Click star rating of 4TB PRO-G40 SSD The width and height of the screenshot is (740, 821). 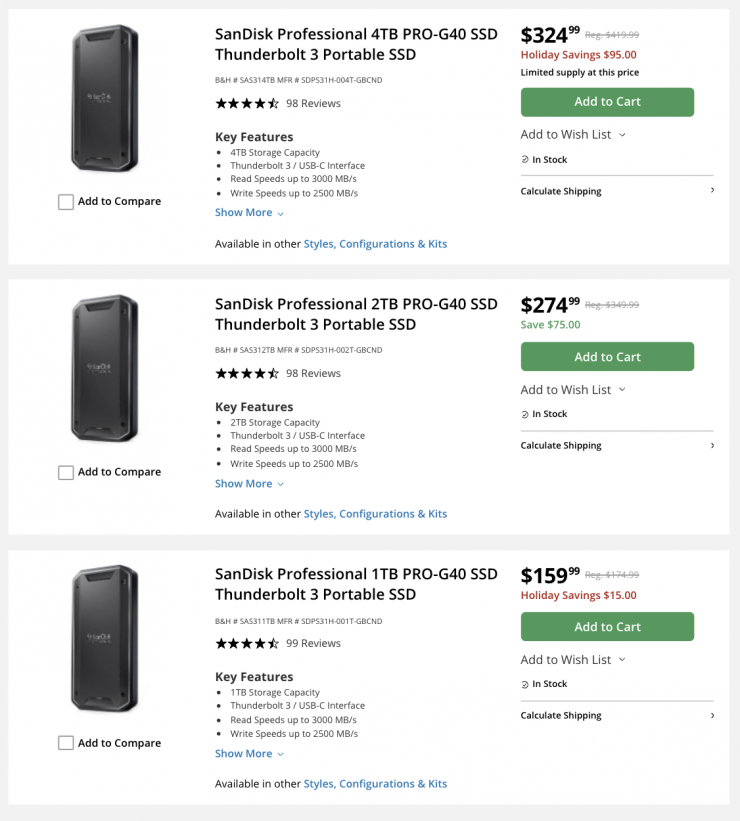pos(247,103)
